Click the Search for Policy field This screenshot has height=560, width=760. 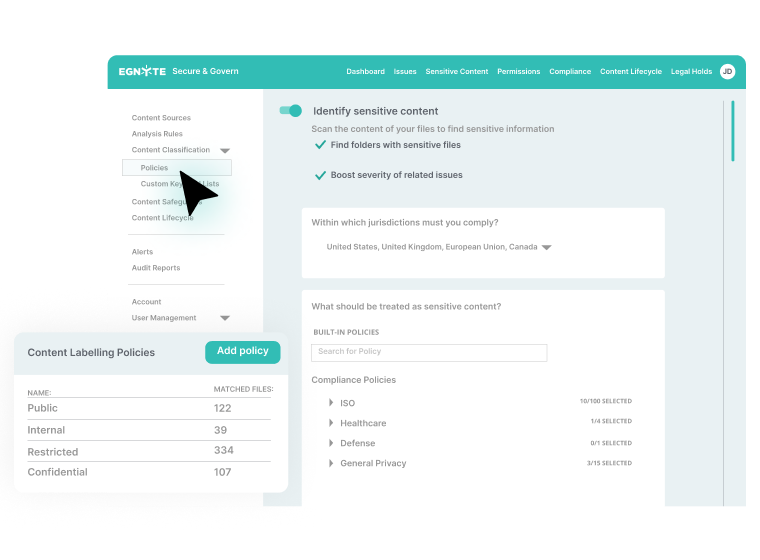pyautogui.click(x=429, y=352)
